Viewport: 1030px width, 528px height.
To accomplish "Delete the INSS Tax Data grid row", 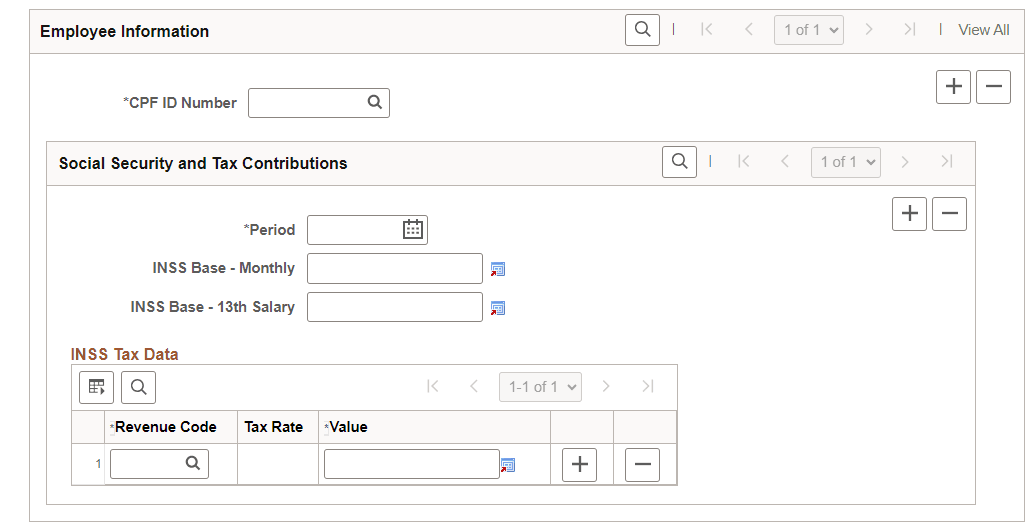I will point(642,465).
